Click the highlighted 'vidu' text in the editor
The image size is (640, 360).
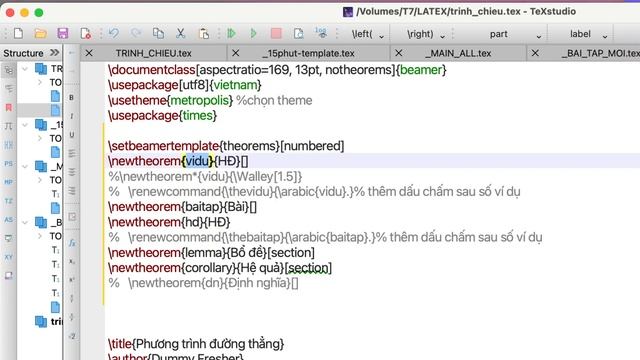click(197, 161)
